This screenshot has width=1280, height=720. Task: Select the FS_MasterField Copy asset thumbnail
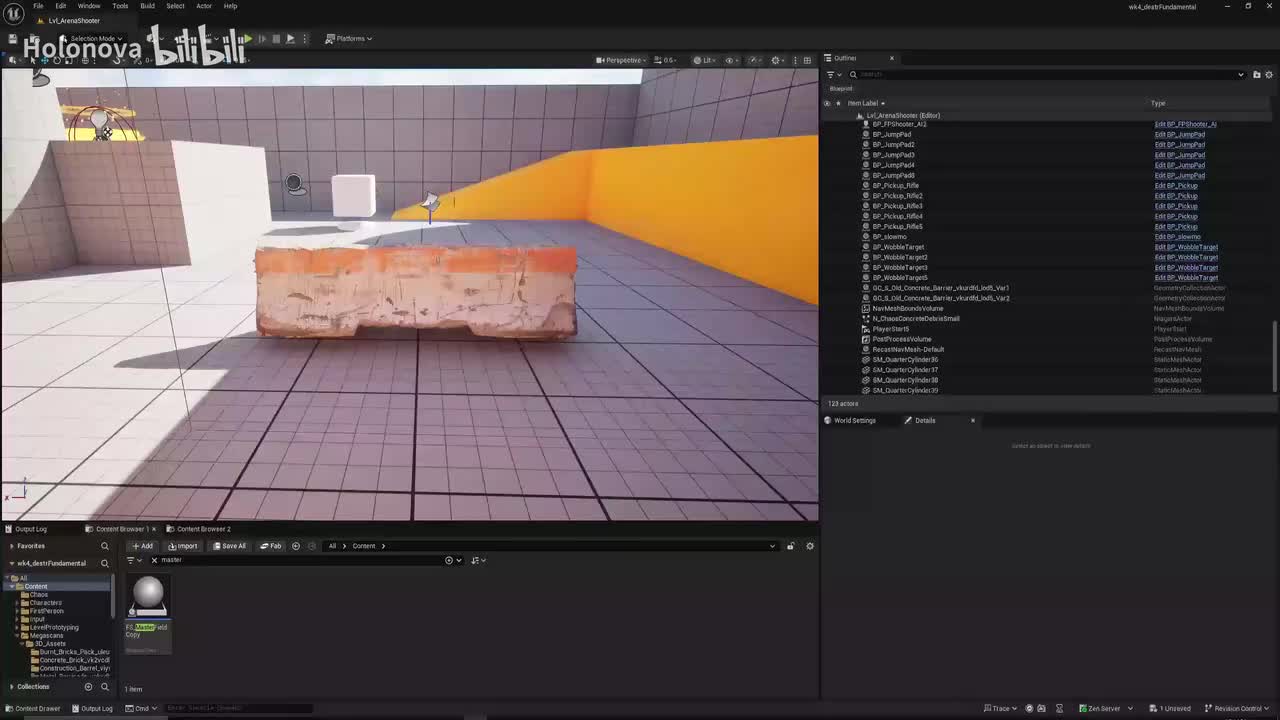click(148, 597)
